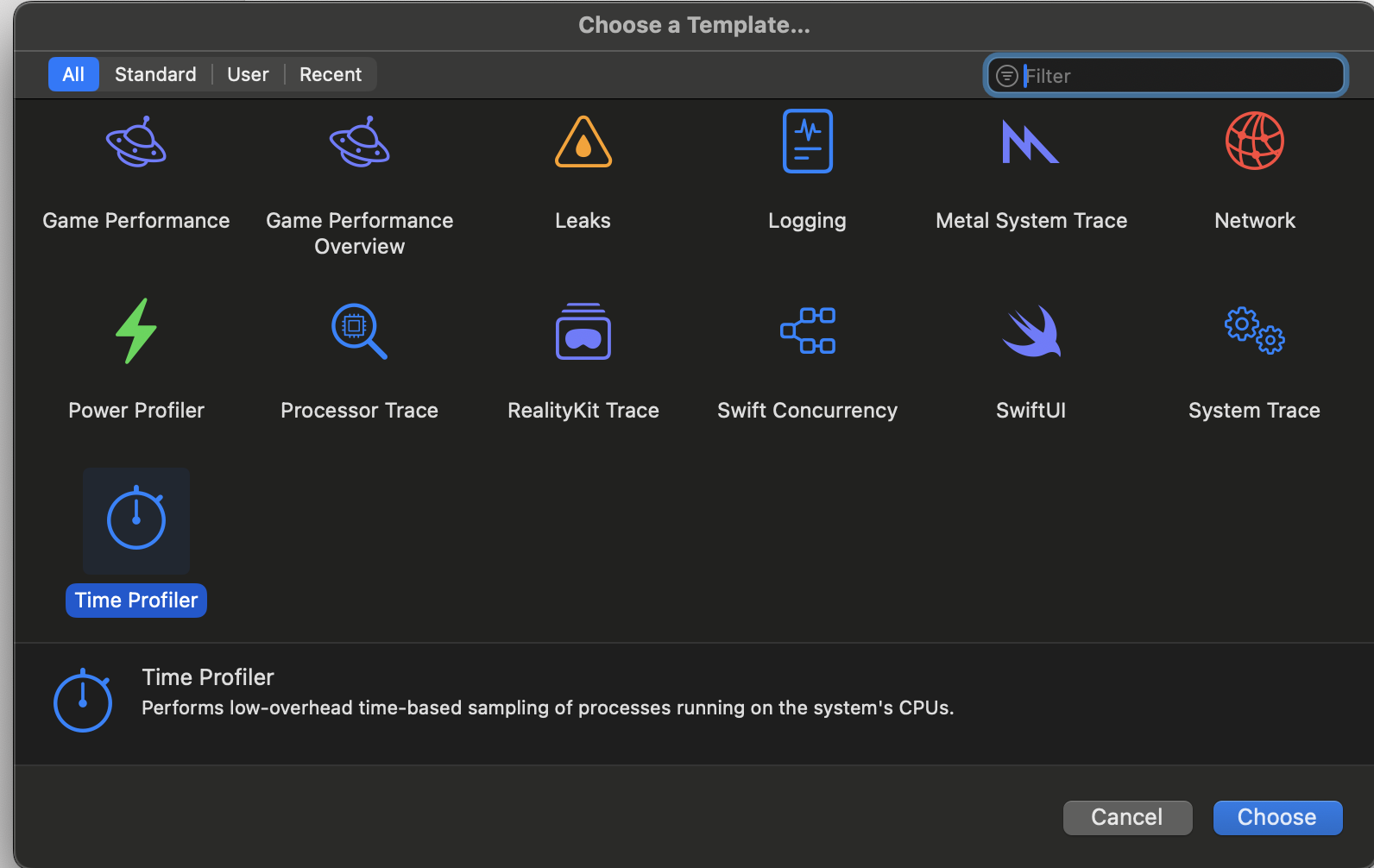Select the SwiftUI bird icon

(1031, 331)
